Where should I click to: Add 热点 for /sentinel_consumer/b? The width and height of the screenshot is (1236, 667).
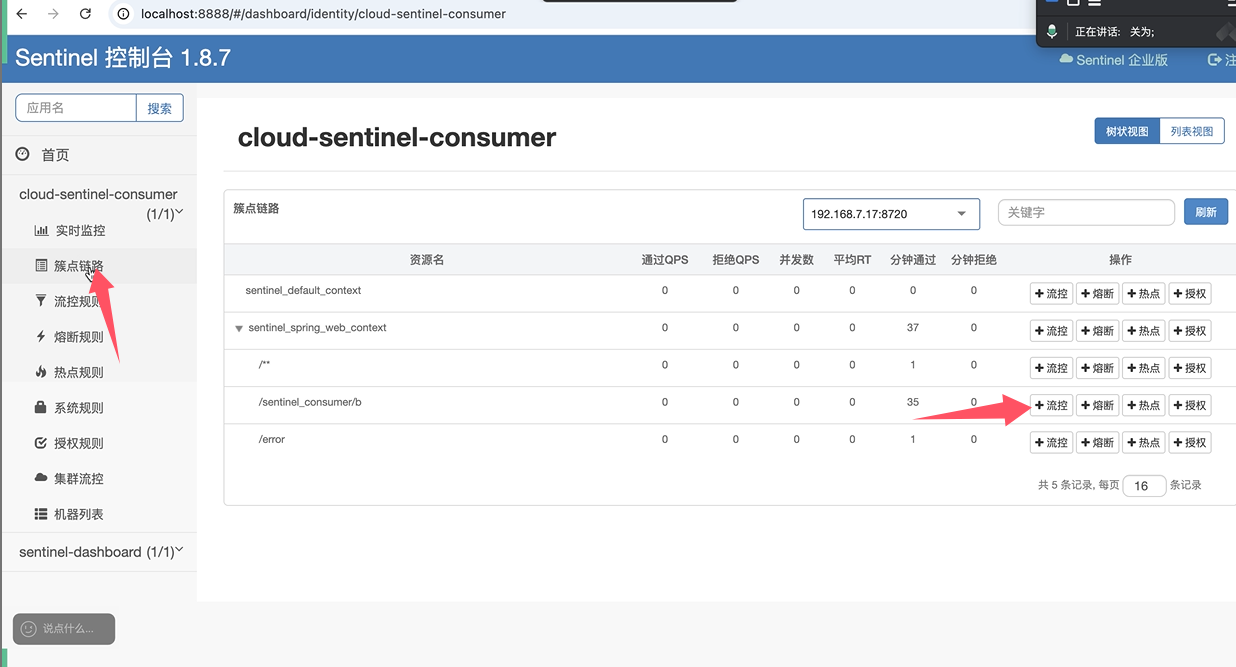(1143, 405)
